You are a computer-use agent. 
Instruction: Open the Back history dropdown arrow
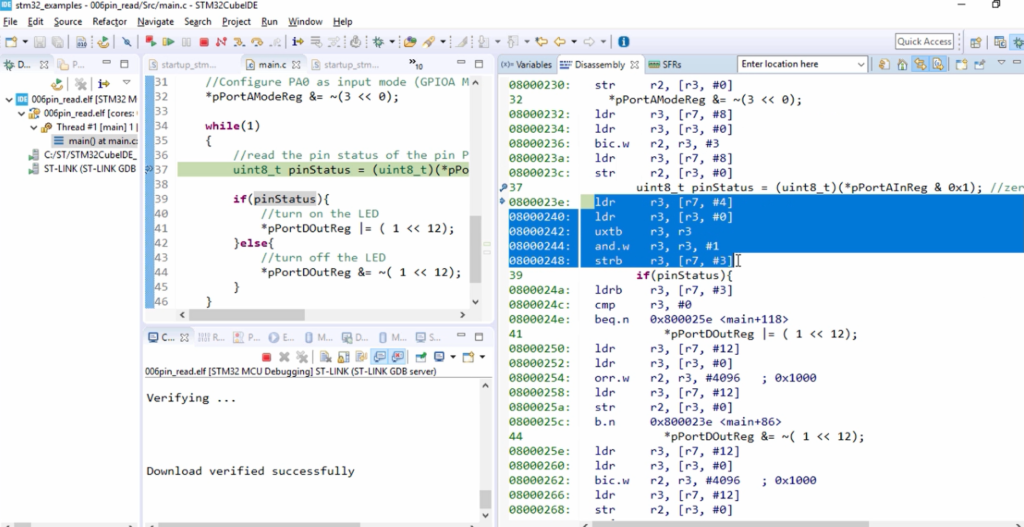[574, 42]
